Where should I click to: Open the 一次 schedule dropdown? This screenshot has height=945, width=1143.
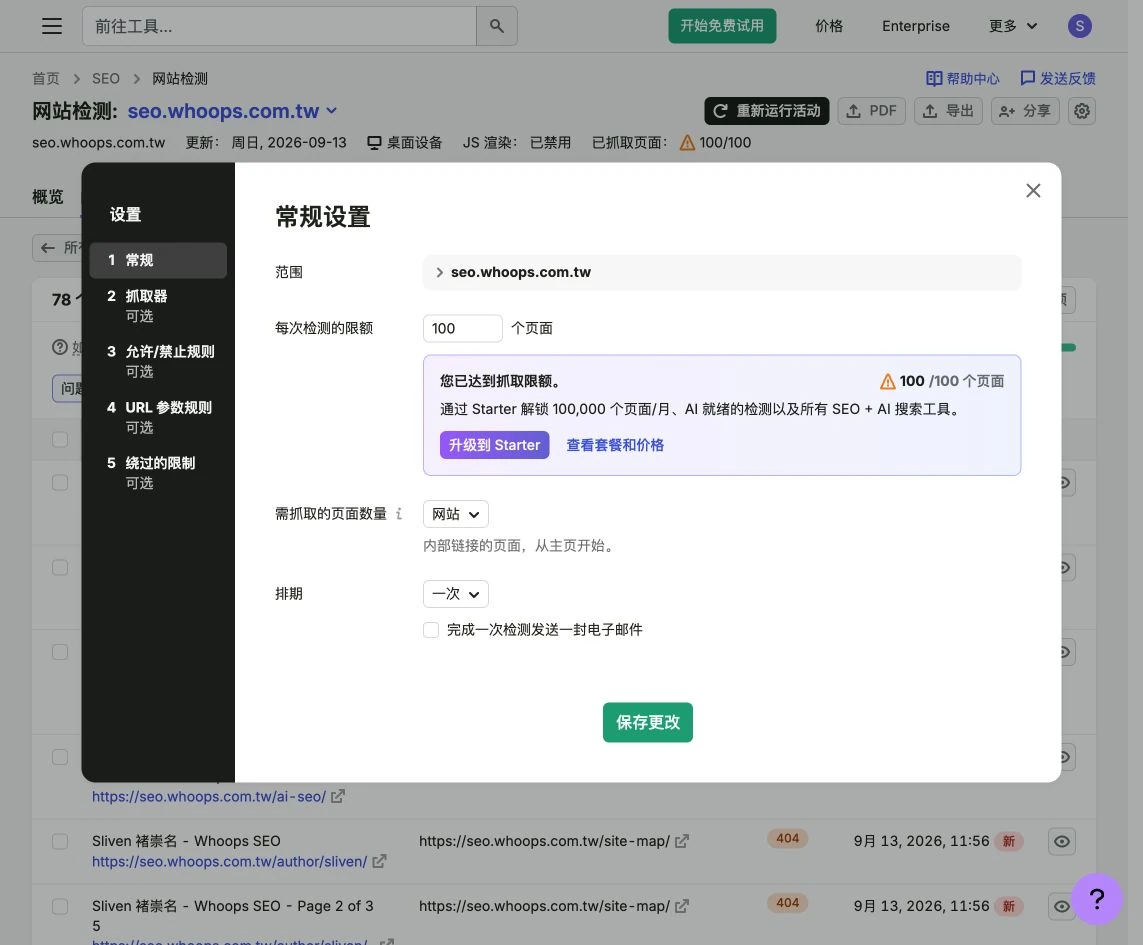[x=456, y=594]
